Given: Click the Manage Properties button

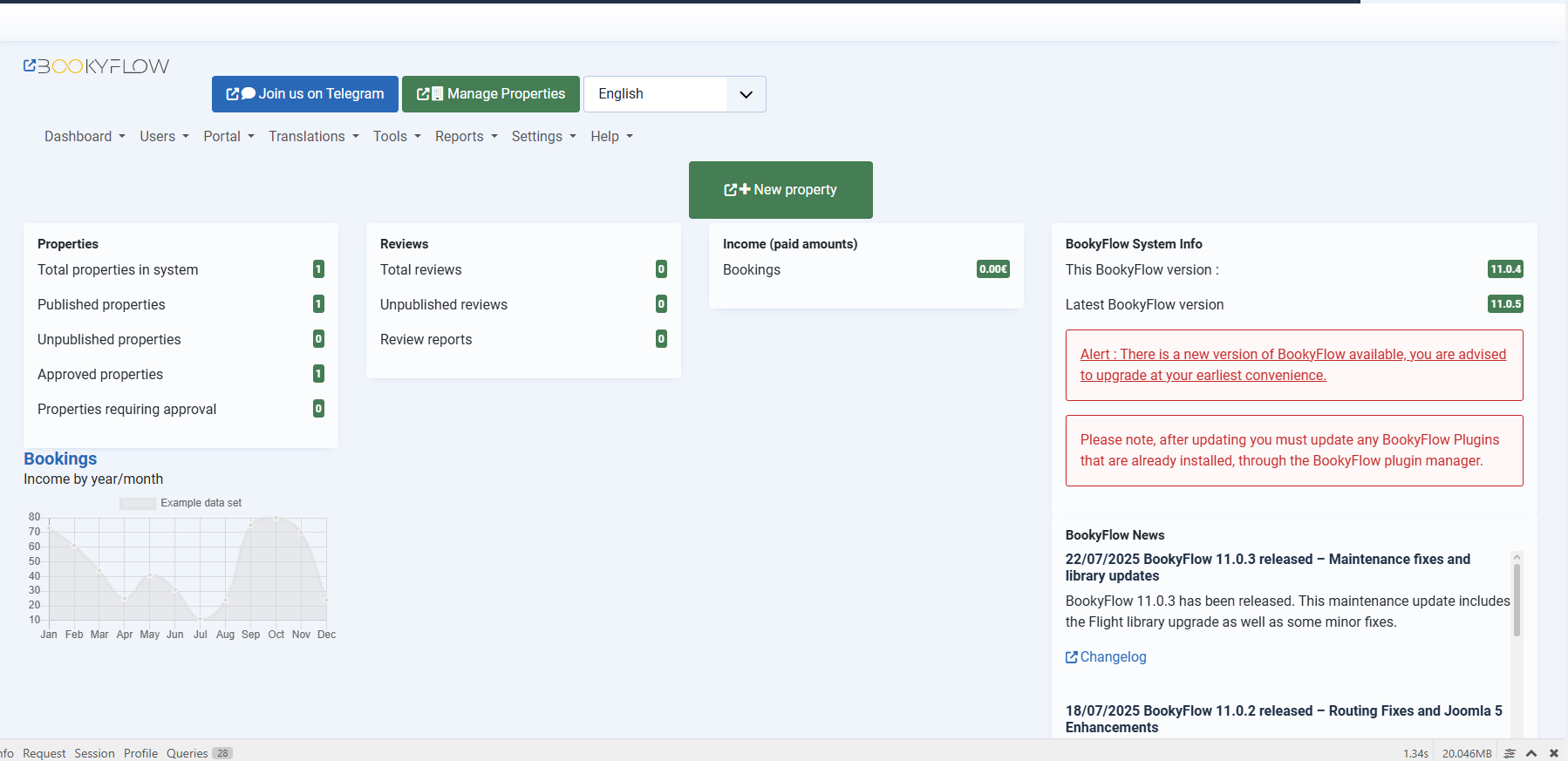Looking at the screenshot, I should [491, 94].
